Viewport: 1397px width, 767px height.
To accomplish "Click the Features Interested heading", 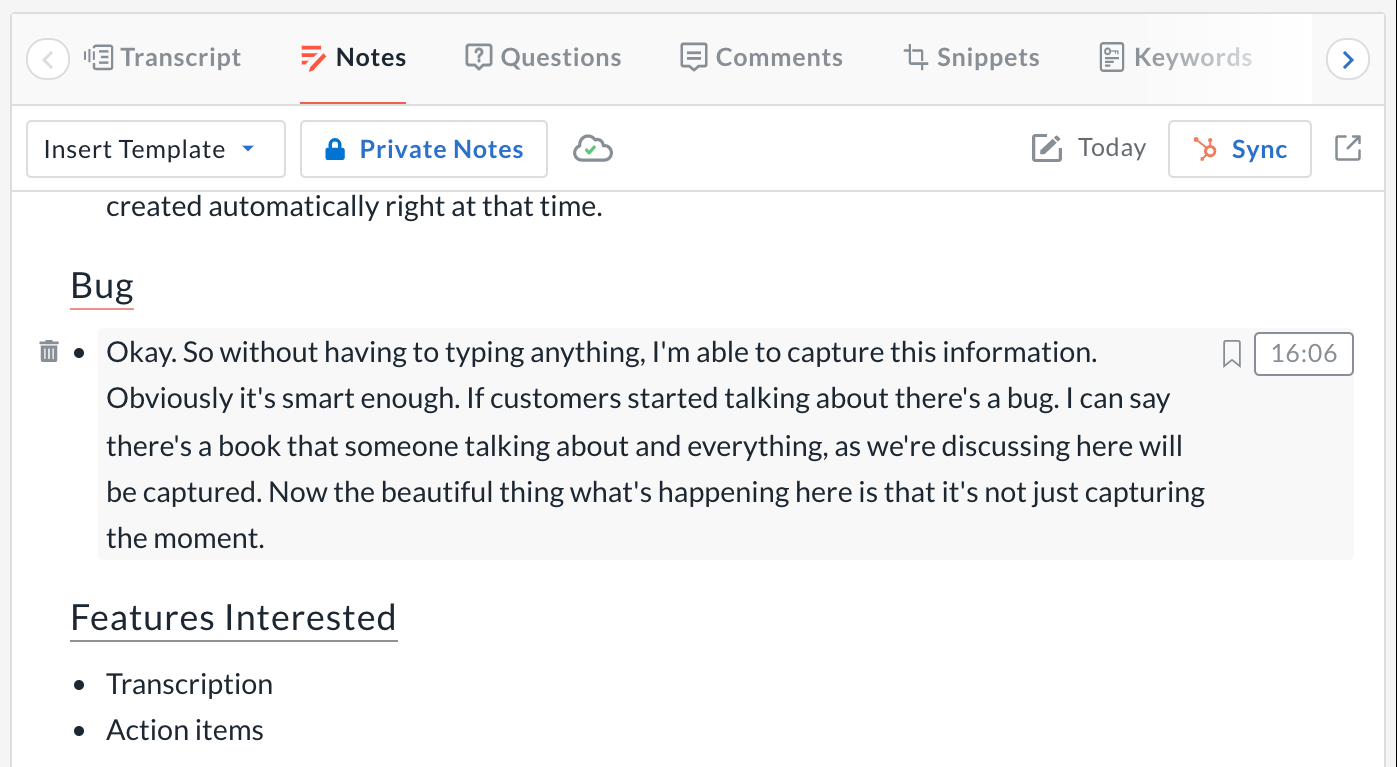I will pyautogui.click(x=233, y=617).
